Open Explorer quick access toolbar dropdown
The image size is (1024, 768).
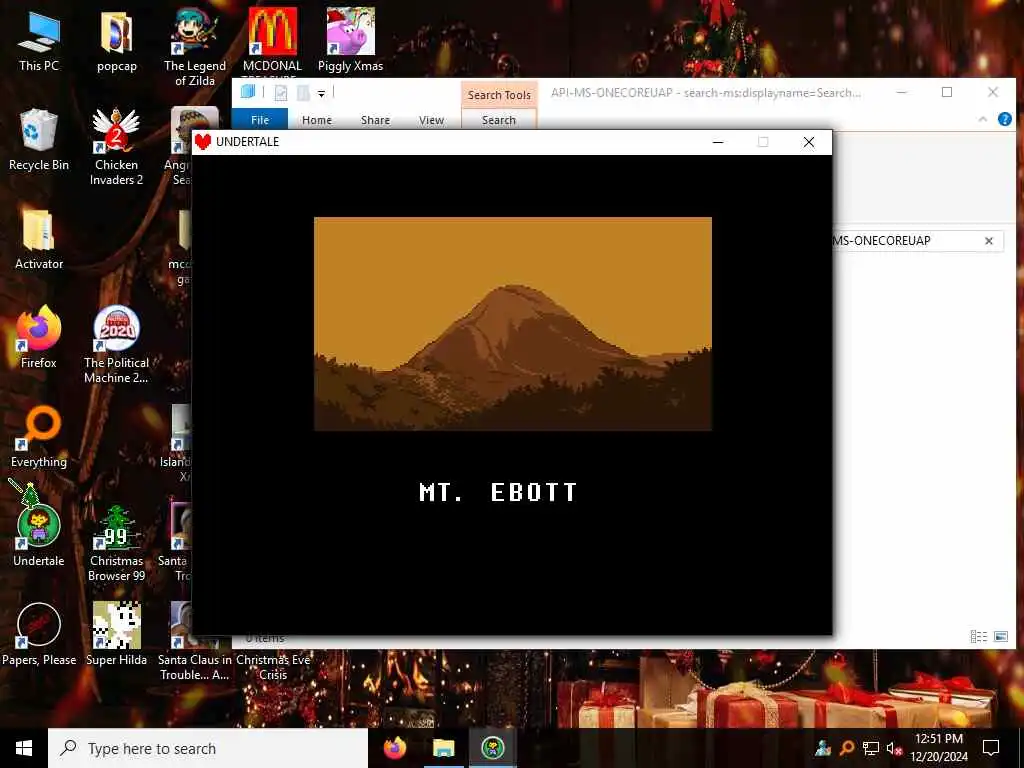point(321,94)
